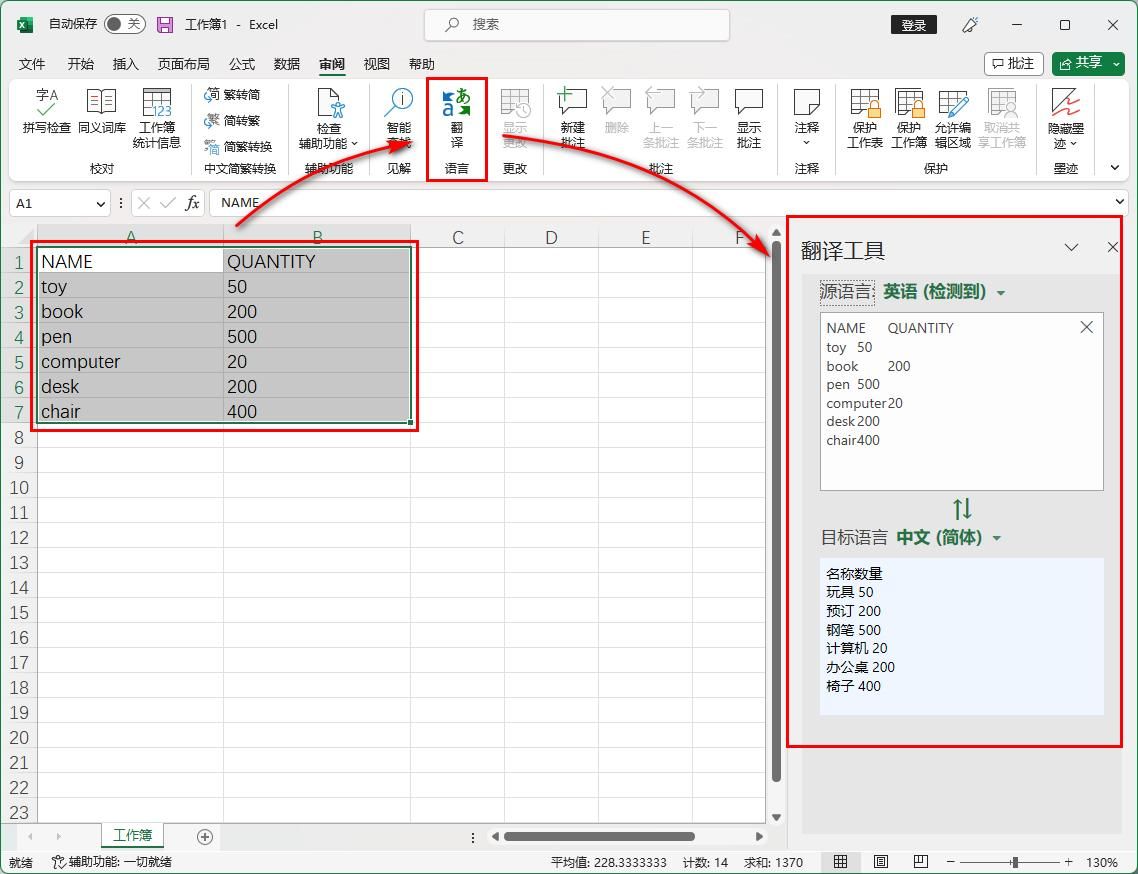1138x874 pixels.
Task: Click 保护工作表 to protect the sheet
Action: coord(864,117)
